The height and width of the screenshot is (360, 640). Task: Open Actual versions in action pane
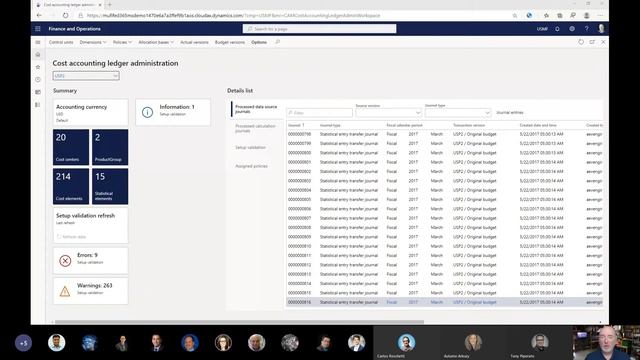pos(194,42)
